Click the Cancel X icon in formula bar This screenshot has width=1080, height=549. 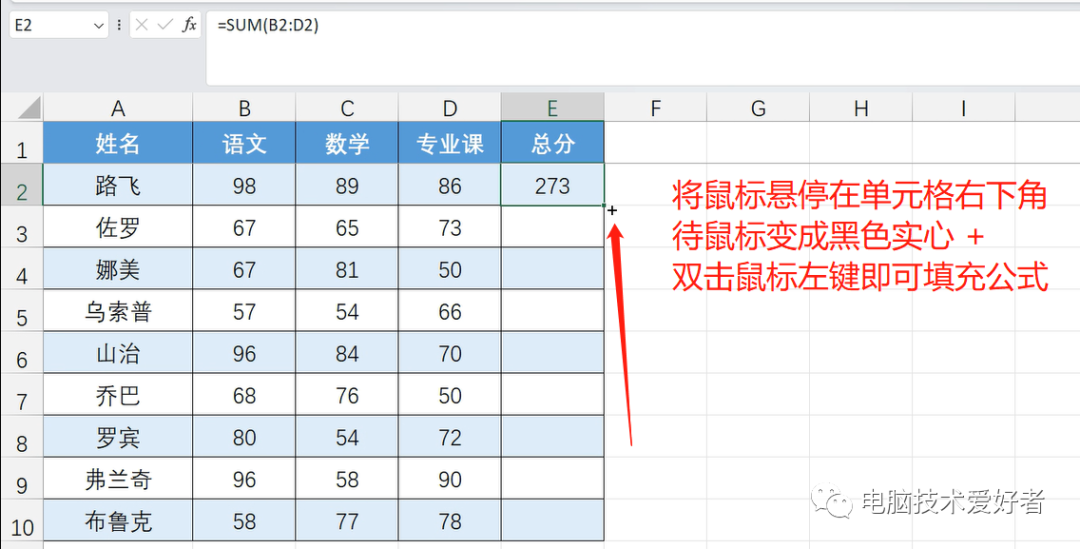142,25
